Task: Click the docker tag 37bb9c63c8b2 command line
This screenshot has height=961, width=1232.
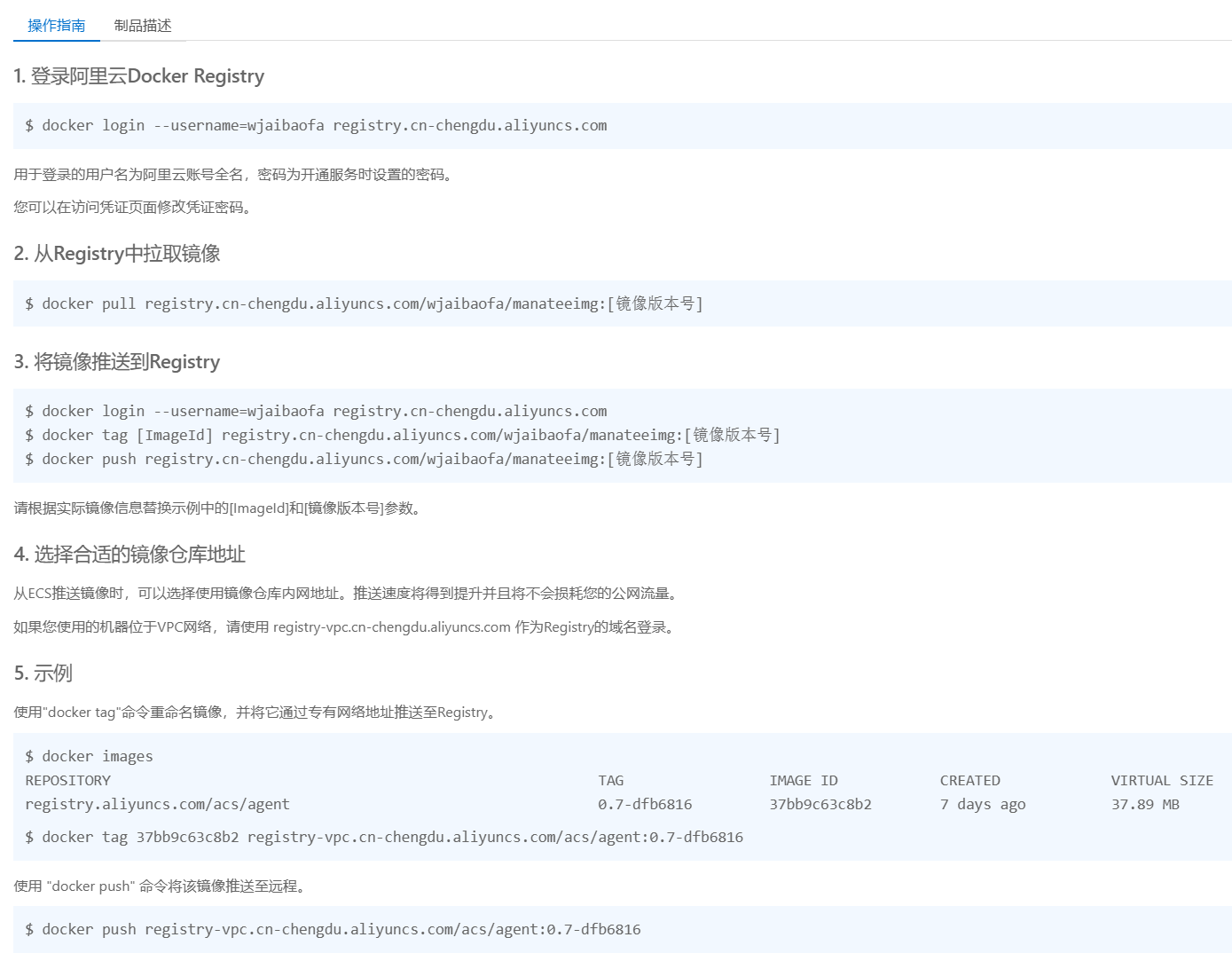Action: pyautogui.click(x=384, y=838)
